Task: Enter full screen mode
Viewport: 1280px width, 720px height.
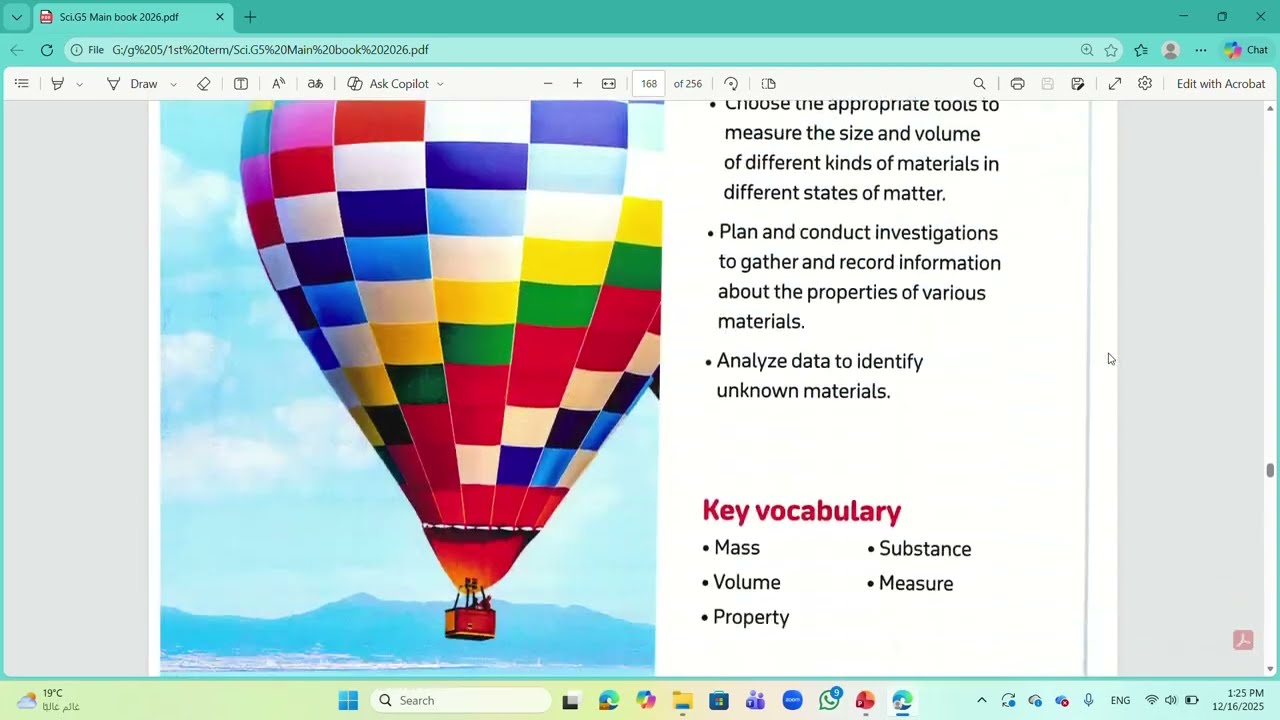Action: click(1115, 84)
